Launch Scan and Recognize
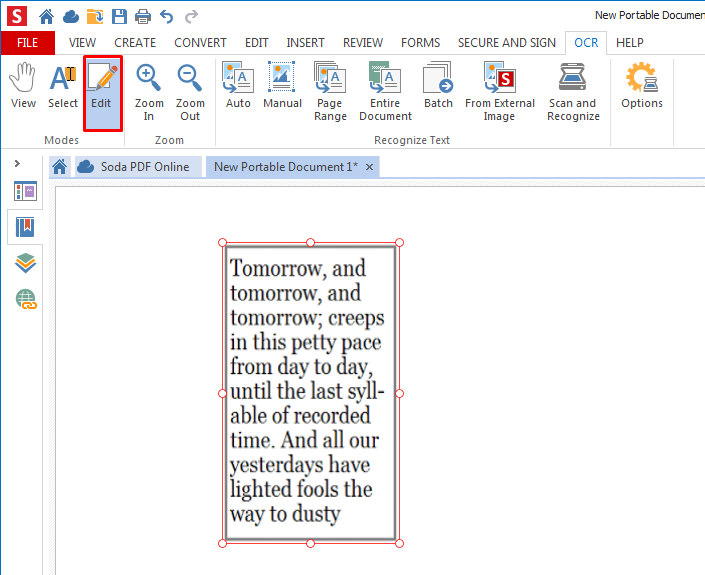 tap(573, 91)
